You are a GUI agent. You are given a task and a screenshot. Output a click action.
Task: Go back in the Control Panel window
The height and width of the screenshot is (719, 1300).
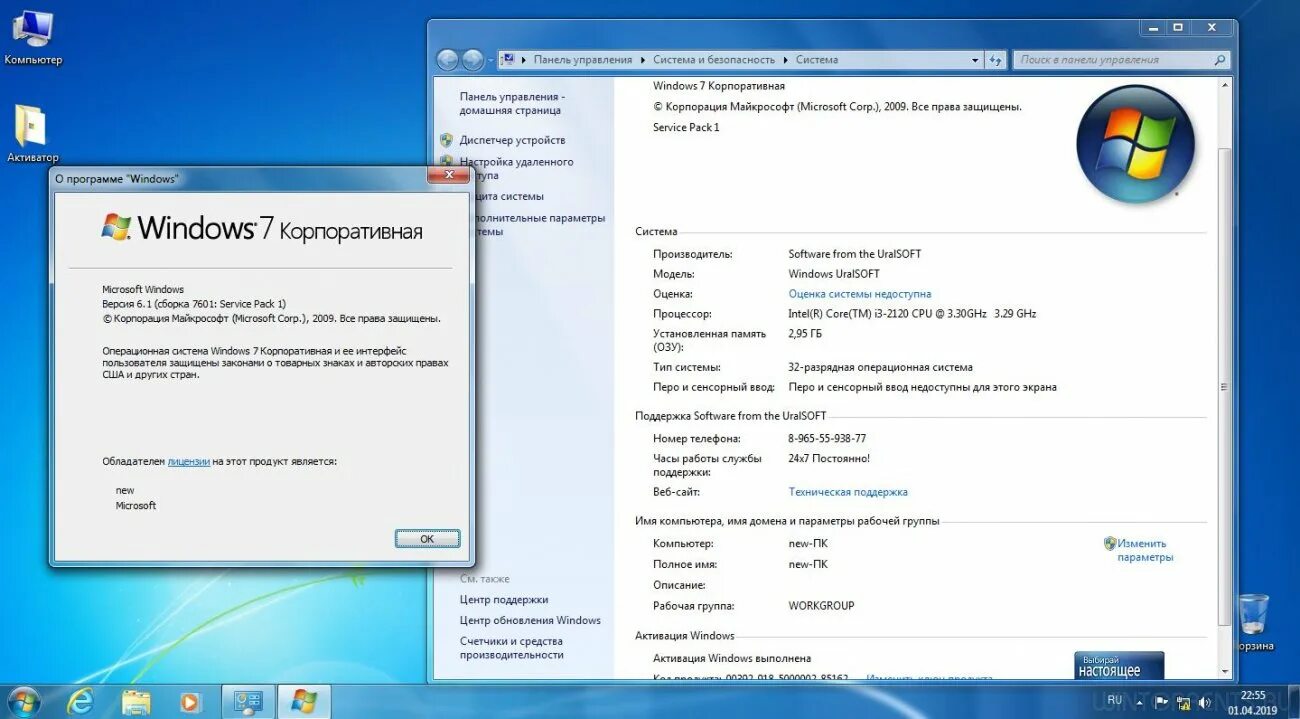448,60
